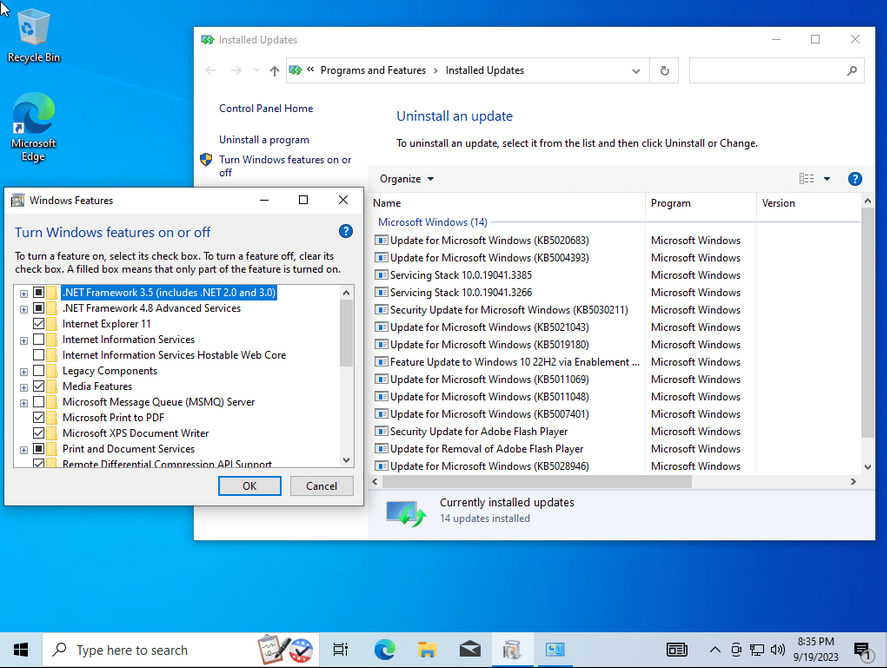This screenshot has width=887, height=668.
Task: Open the address bar history dropdown
Action: click(636, 71)
